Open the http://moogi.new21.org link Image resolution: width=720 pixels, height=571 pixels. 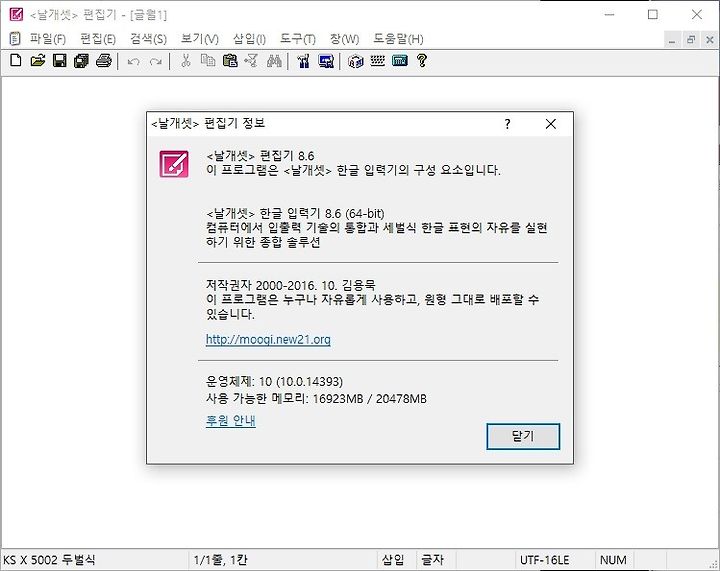(268, 339)
